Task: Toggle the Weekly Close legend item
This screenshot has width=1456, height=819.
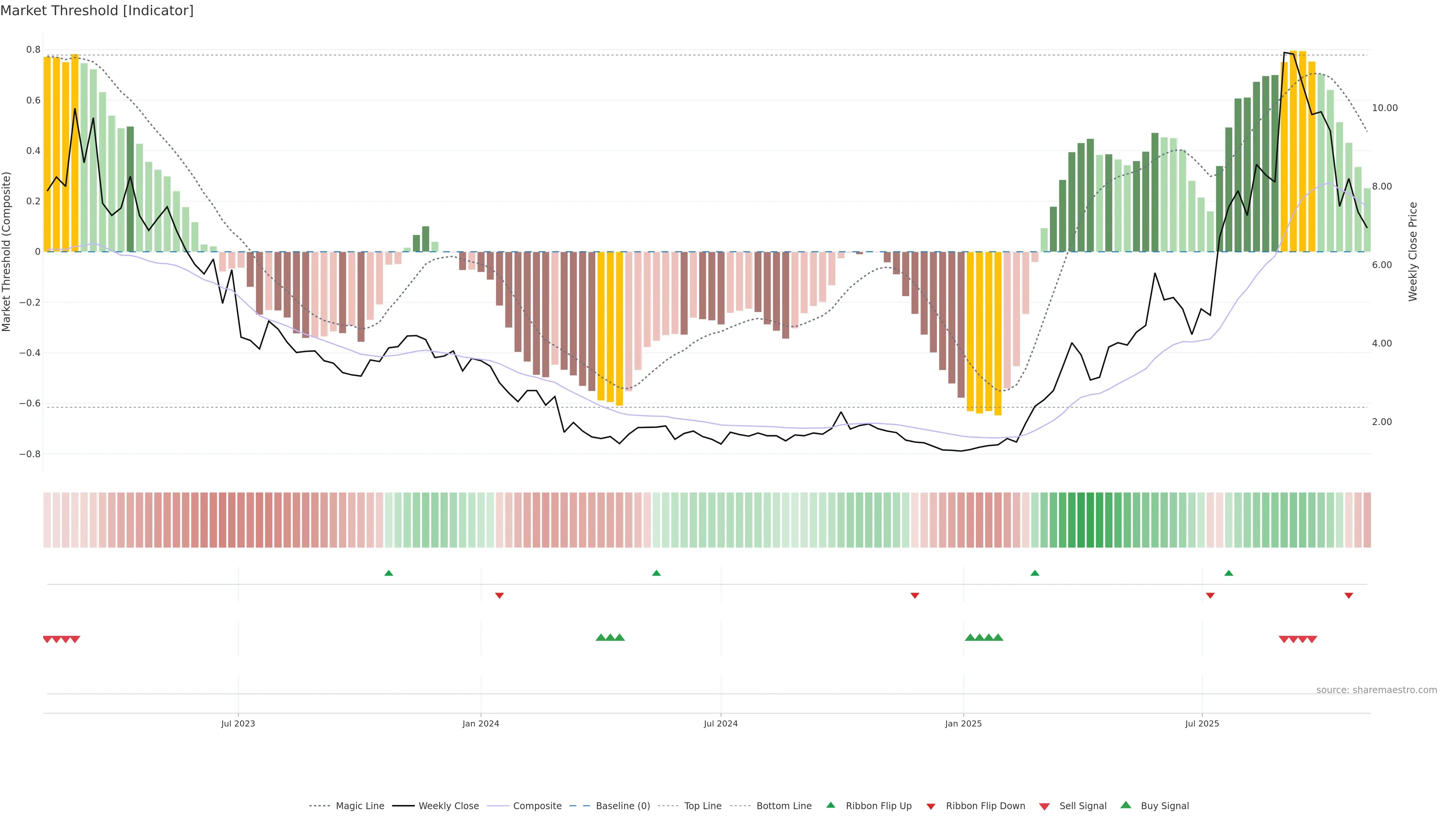Action: [x=448, y=805]
